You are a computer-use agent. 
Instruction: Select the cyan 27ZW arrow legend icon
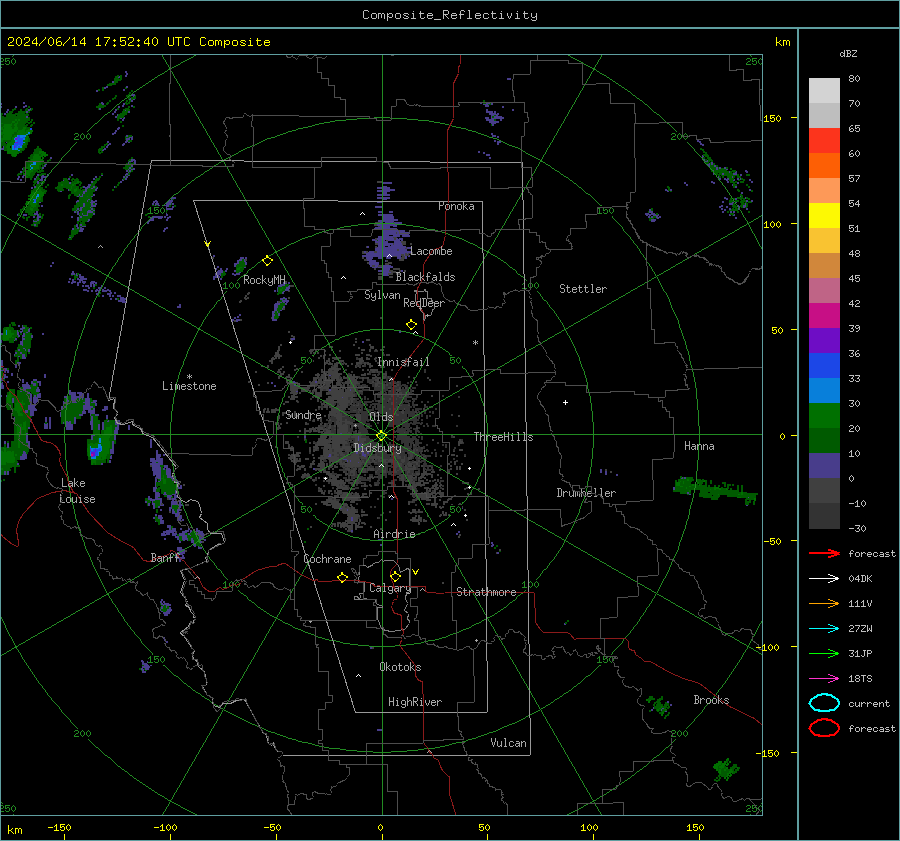(824, 629)
